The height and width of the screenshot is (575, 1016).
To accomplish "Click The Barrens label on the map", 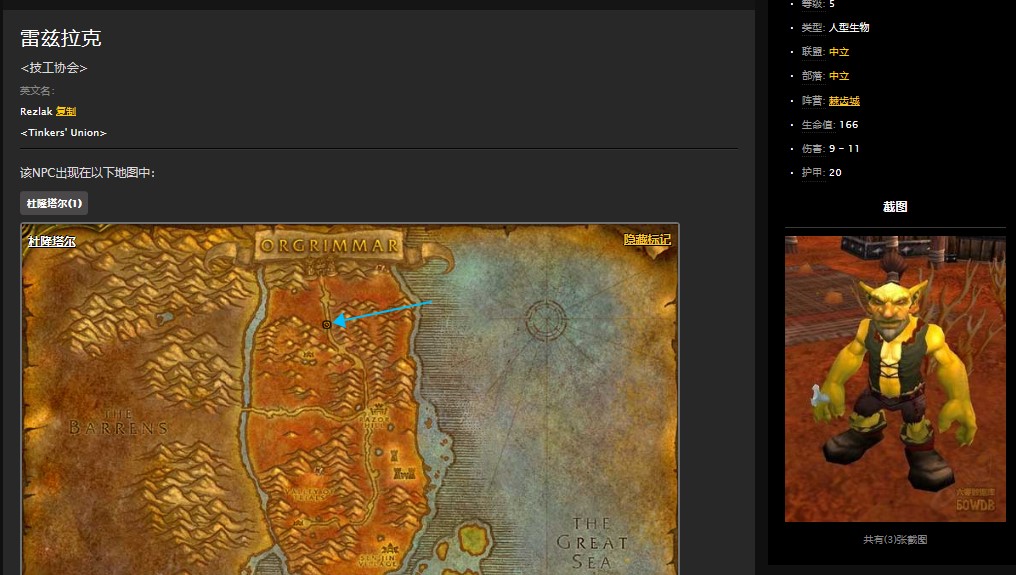I will (x=118, y=421).
